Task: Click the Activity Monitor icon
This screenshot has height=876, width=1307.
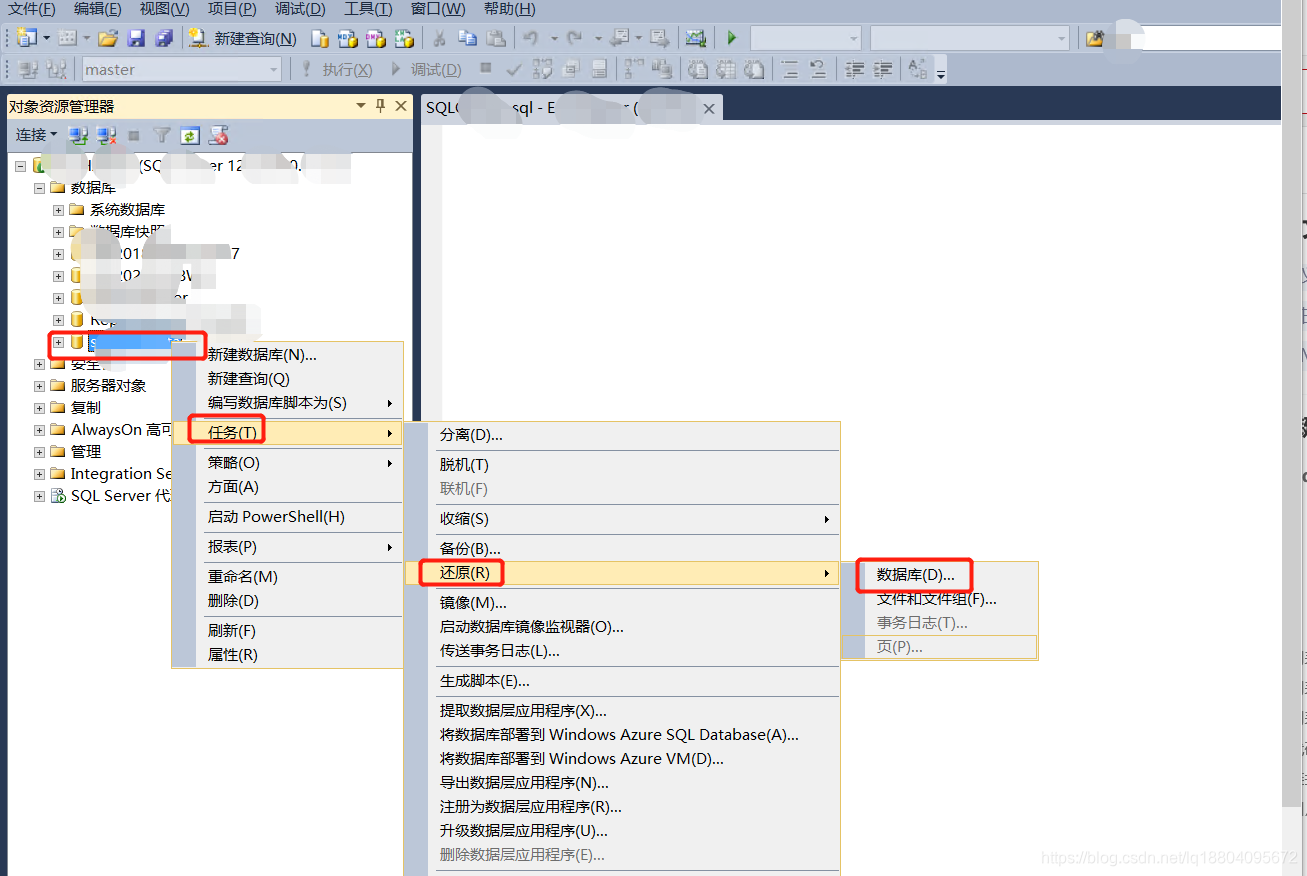Action: [695, 38]
